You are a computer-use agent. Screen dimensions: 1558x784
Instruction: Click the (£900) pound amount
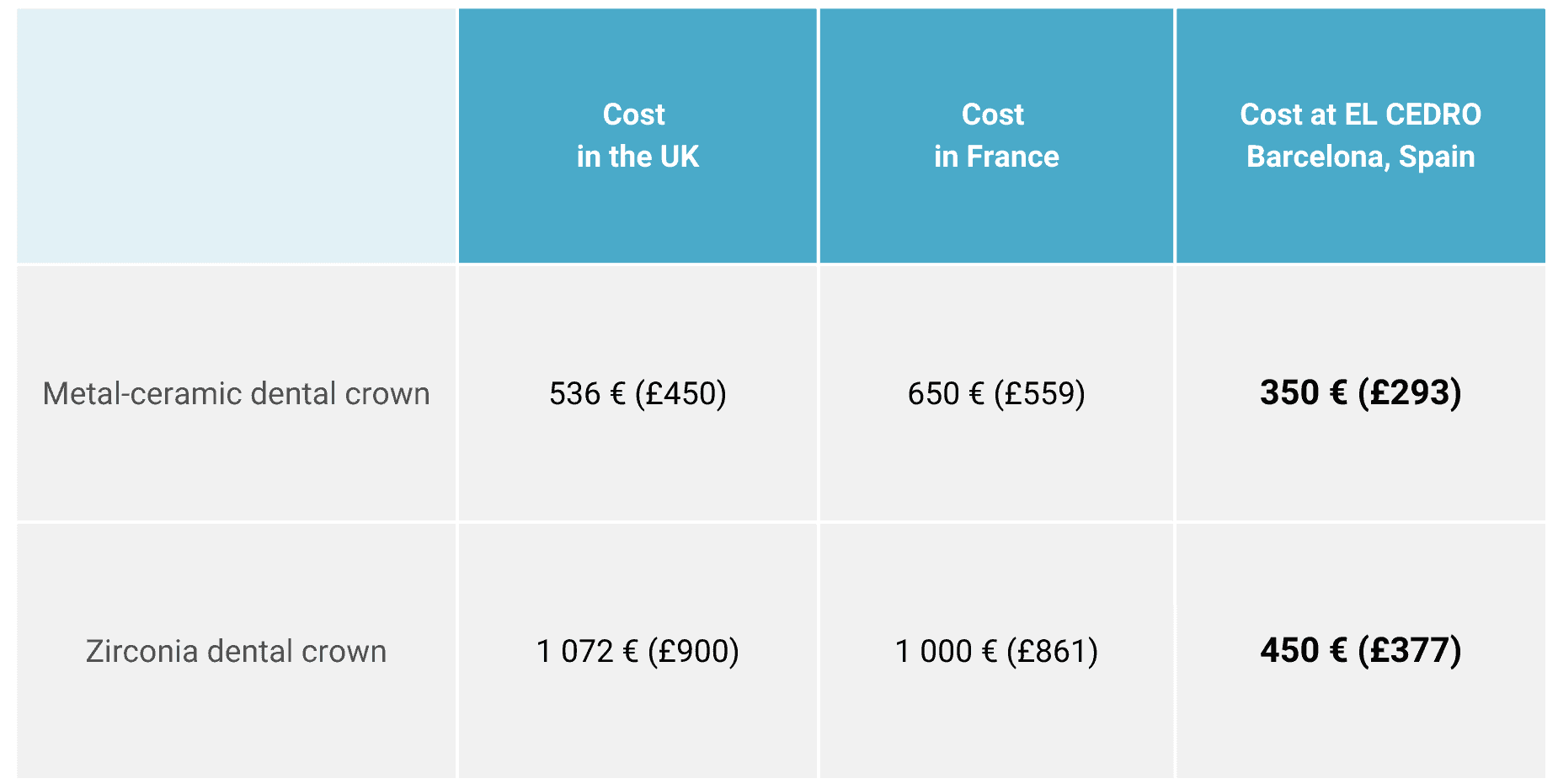(x=693, y=651)
